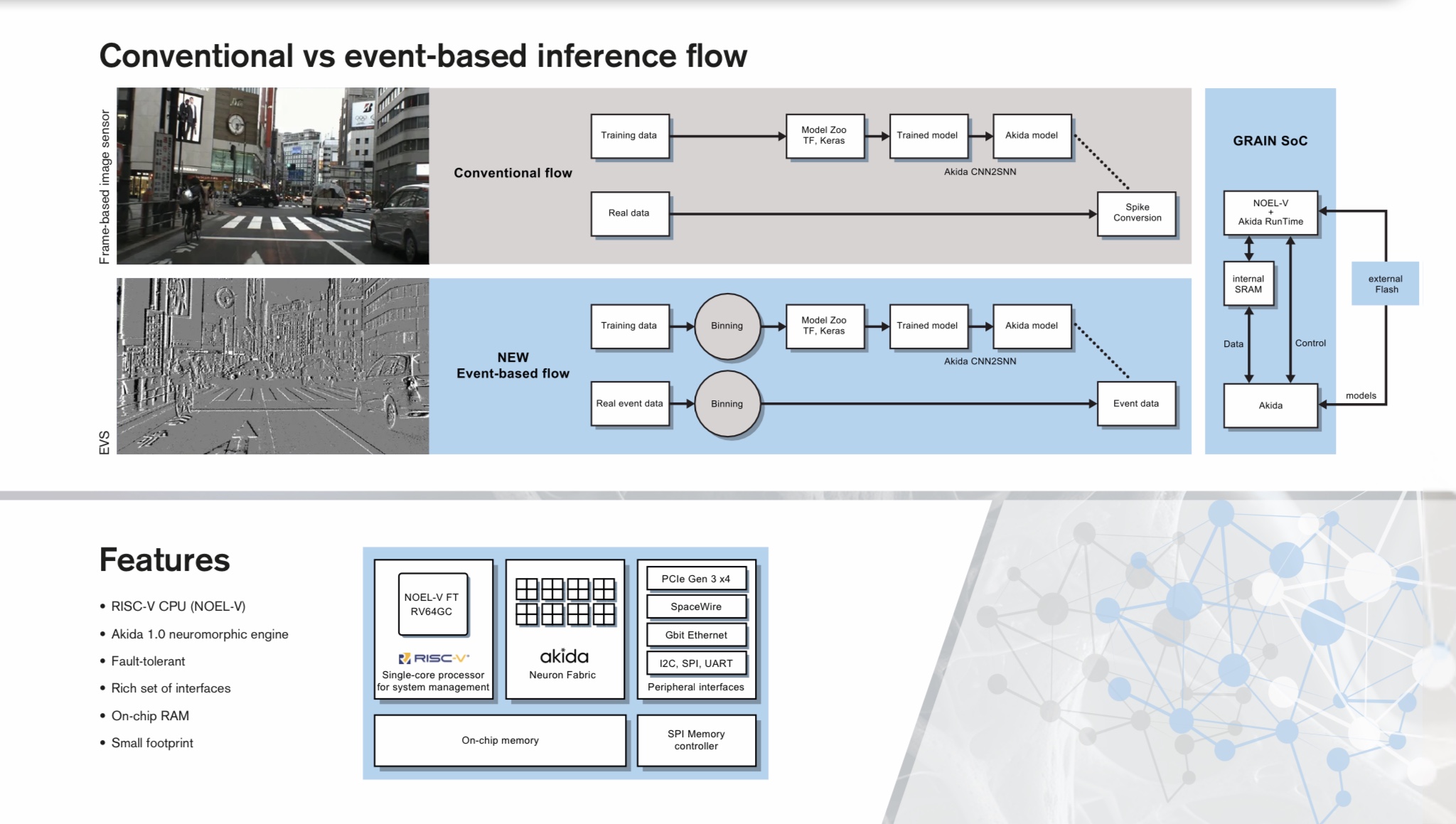The image size is (1456, 824).
Task: Select the 'internal SRAM' box
Action: (x=1248, y=284)
